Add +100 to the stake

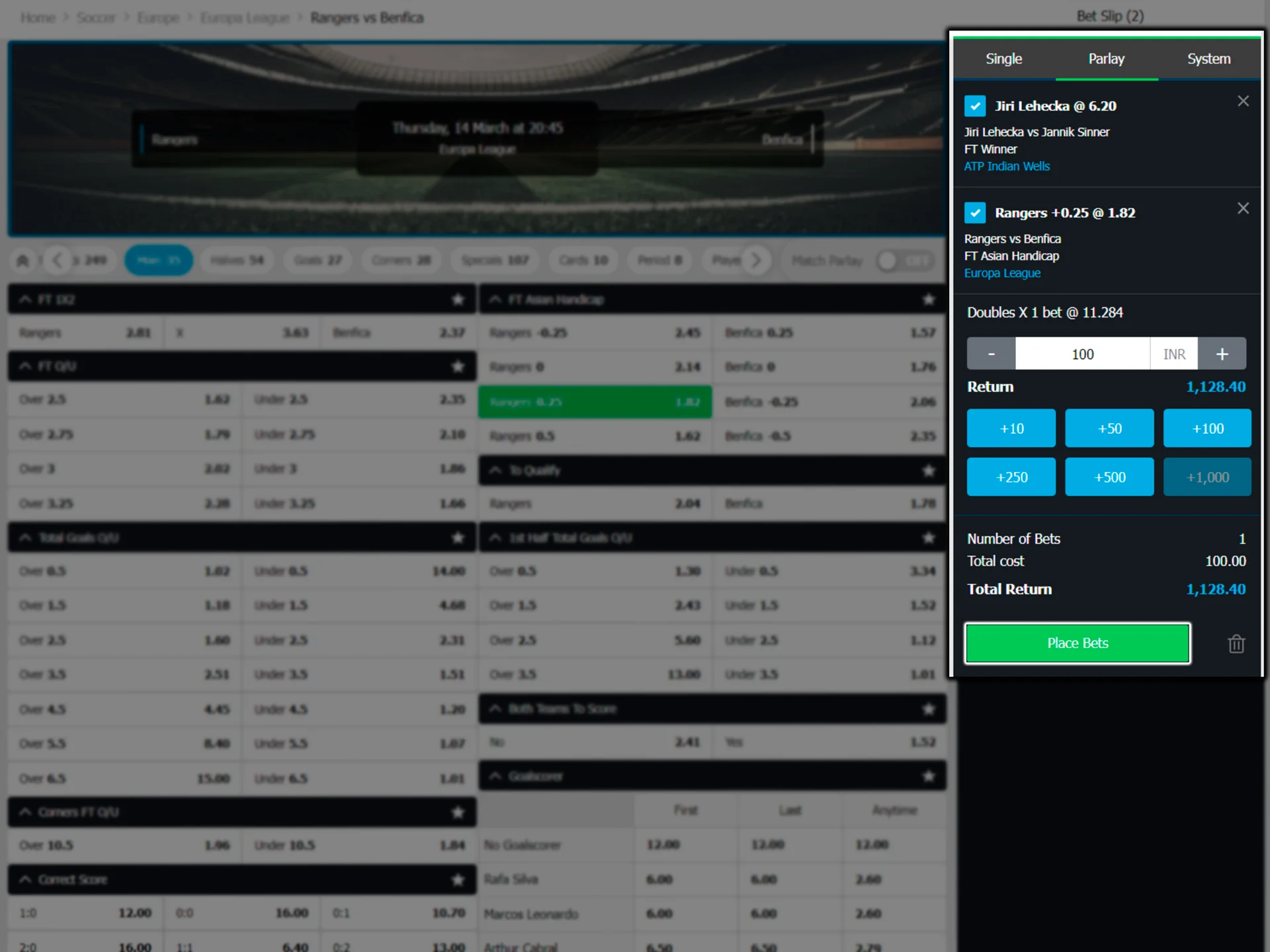point(1208,428)
